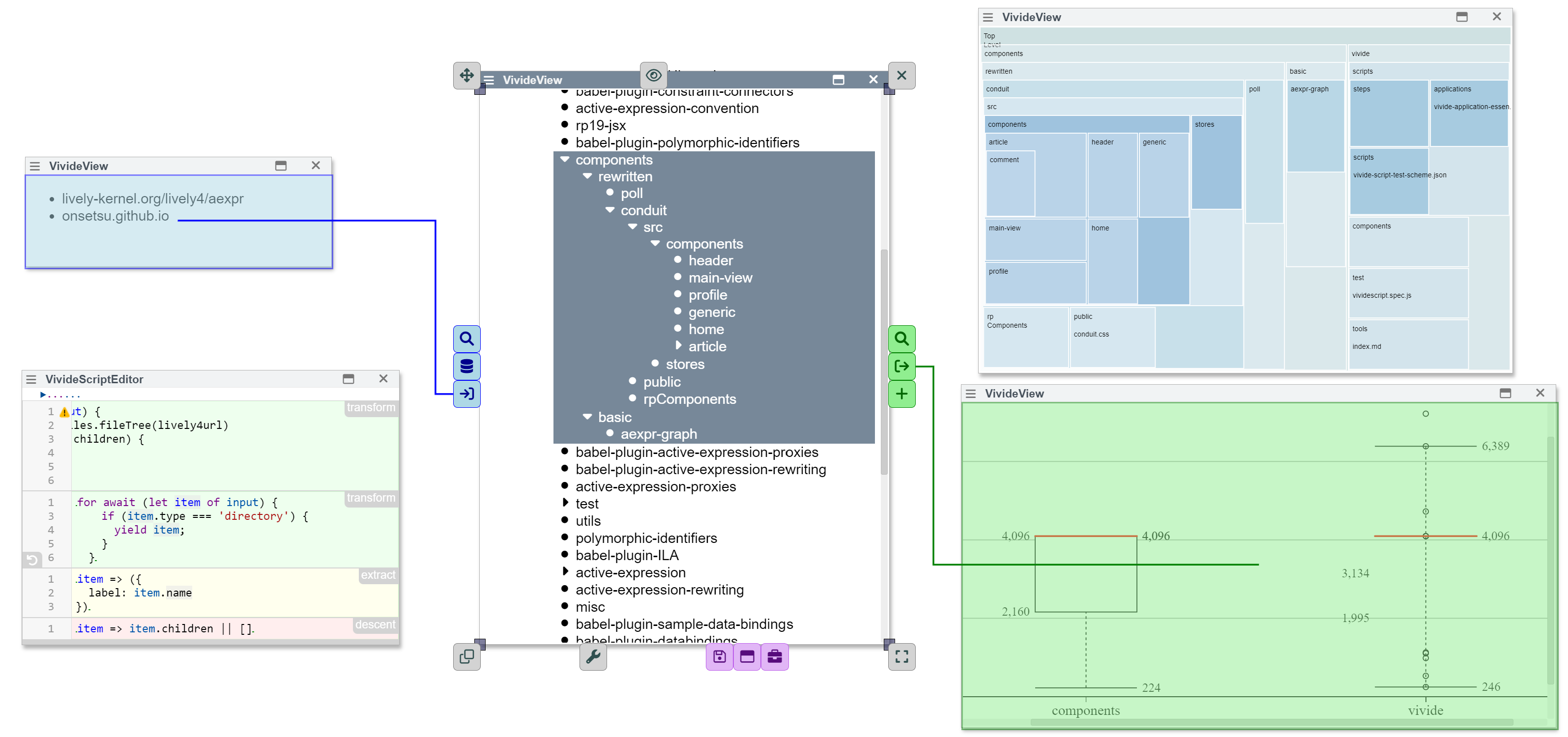Select the onsetsu.github.io list entry
The width and height of the screenshot is (1568, 737).
click(x=115, y=216)
